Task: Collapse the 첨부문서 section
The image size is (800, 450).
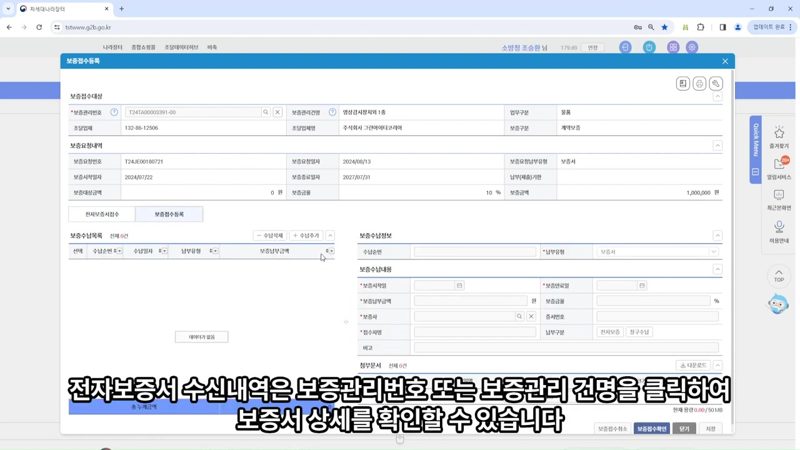Action: 717,365
